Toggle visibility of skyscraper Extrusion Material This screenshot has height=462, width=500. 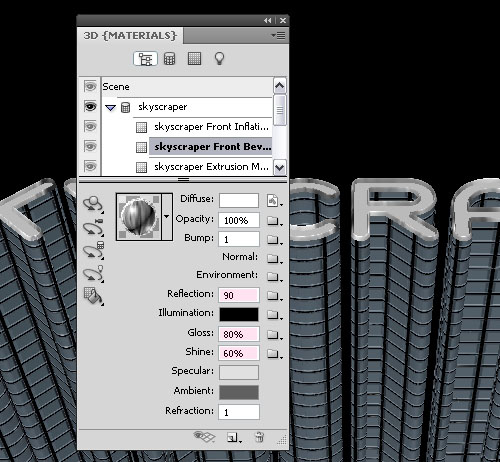click(90, 166)
